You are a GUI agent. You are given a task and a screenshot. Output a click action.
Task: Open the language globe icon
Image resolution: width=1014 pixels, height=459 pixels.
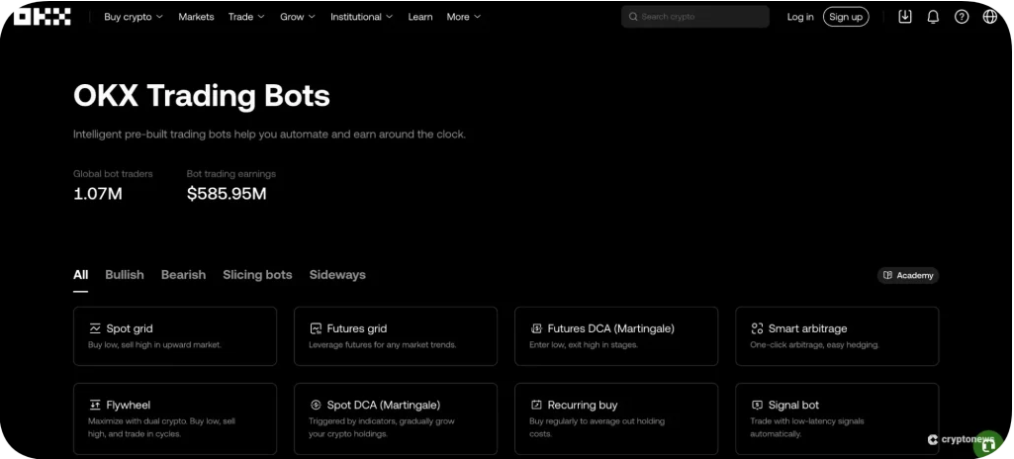click(x=990, y=17)
